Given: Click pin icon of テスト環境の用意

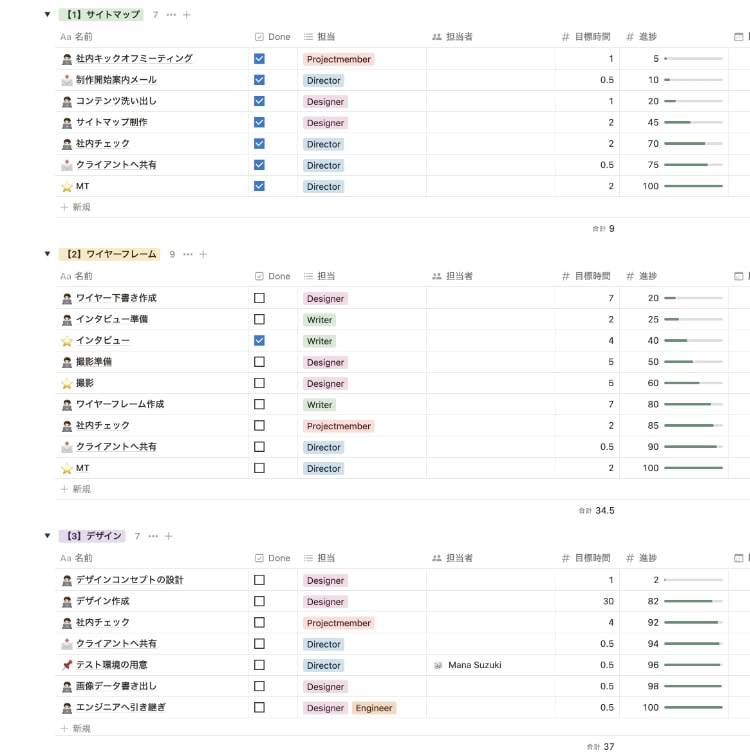Looking at the screenshot, I should (x=67, y=665).
